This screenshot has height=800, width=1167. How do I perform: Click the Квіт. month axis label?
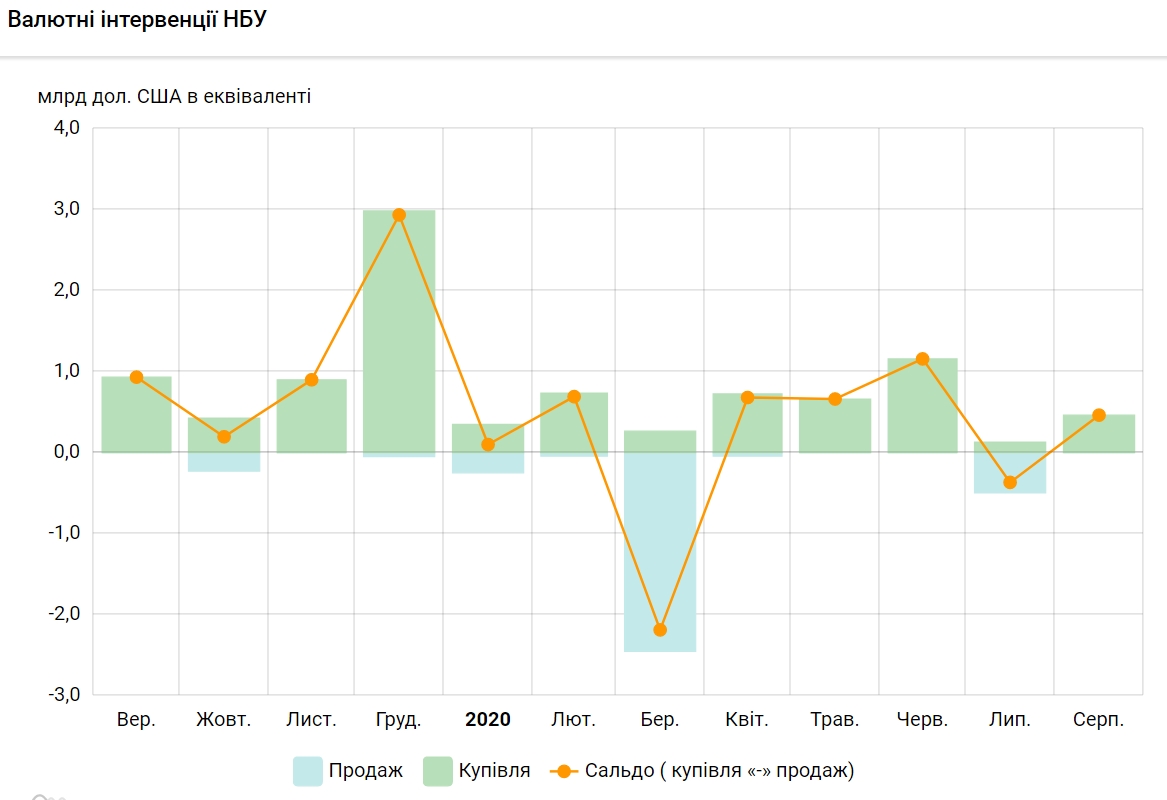[x=747, y=720]
